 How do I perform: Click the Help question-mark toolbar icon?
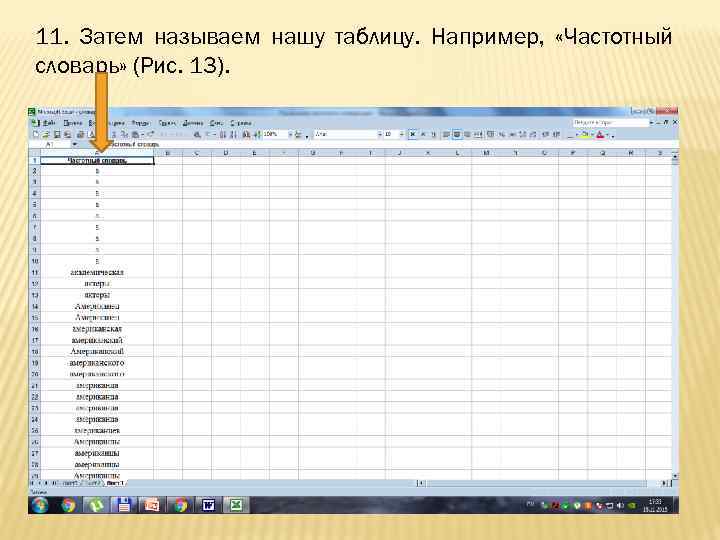tap(298, 134)
